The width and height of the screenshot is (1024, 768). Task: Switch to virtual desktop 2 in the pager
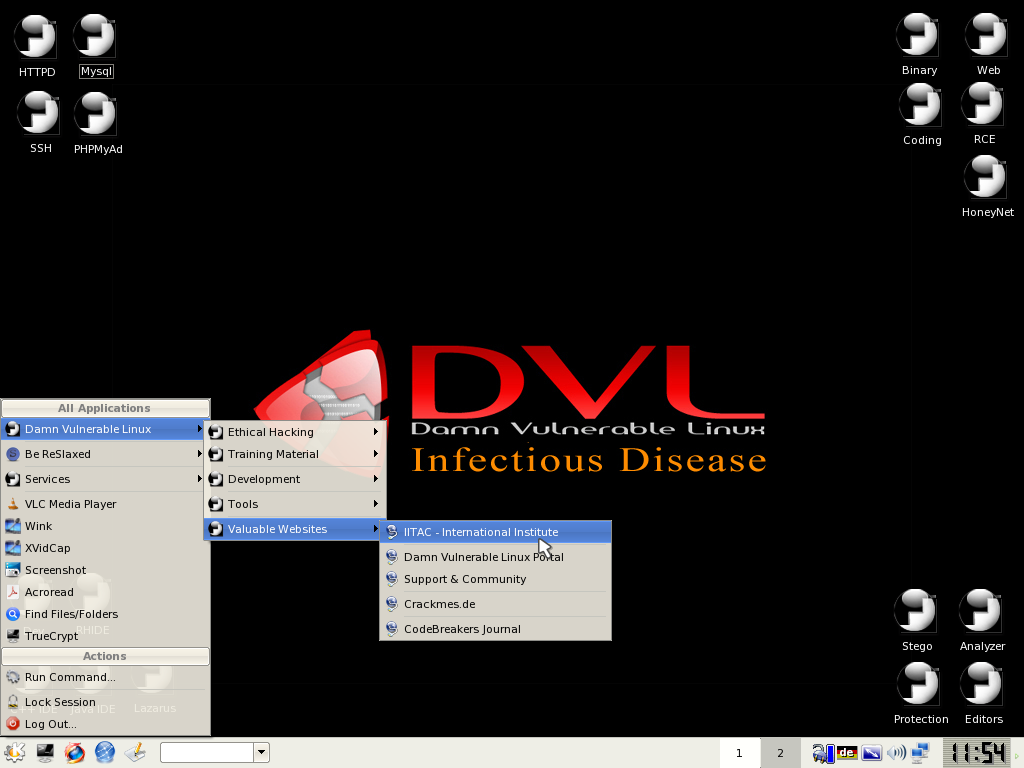point(779,752)
